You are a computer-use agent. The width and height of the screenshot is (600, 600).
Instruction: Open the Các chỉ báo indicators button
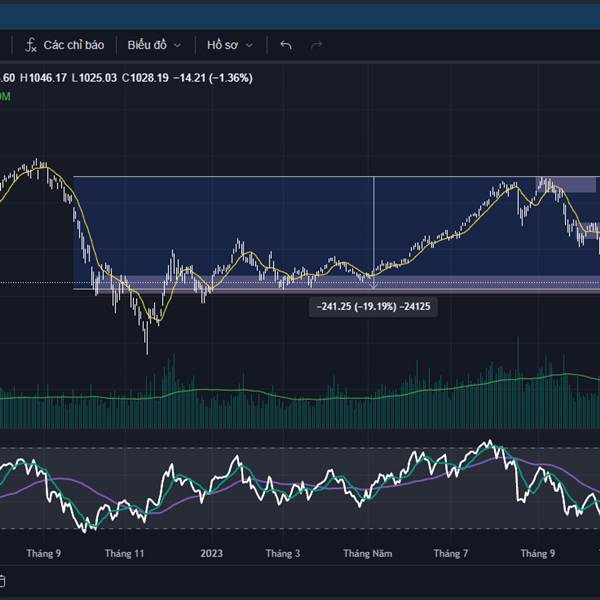click(x=64, y=45)
